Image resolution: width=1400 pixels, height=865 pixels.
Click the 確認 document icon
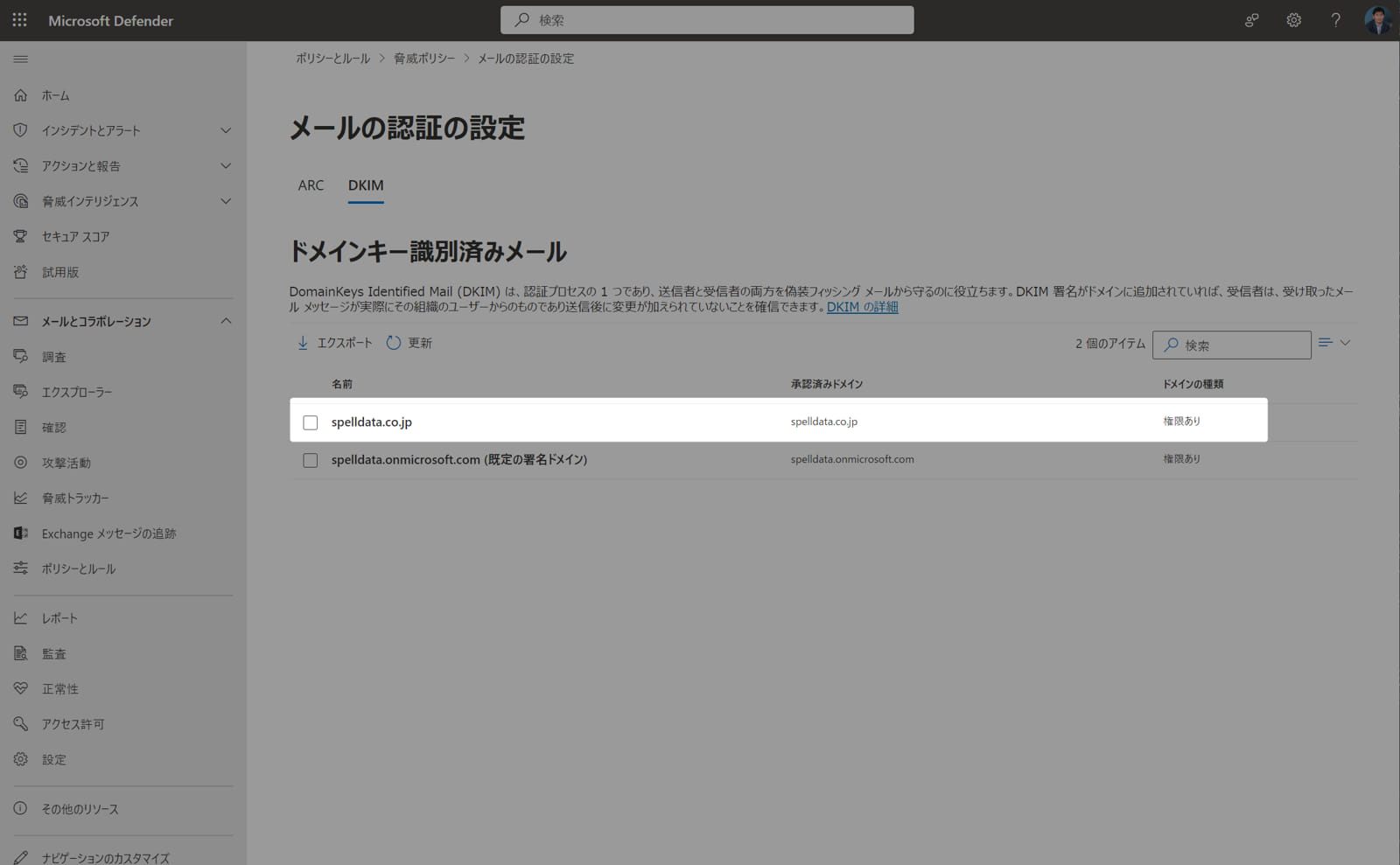20,428
